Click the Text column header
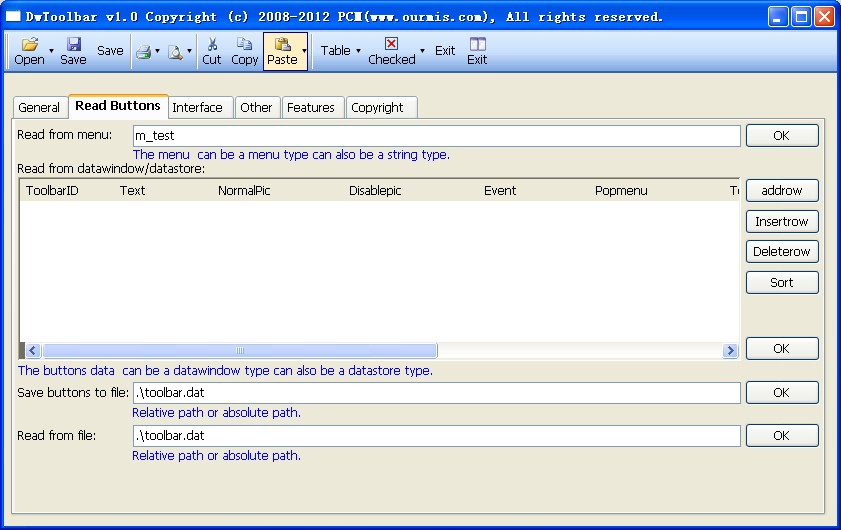The image size is (841, 530). point(132,190)
